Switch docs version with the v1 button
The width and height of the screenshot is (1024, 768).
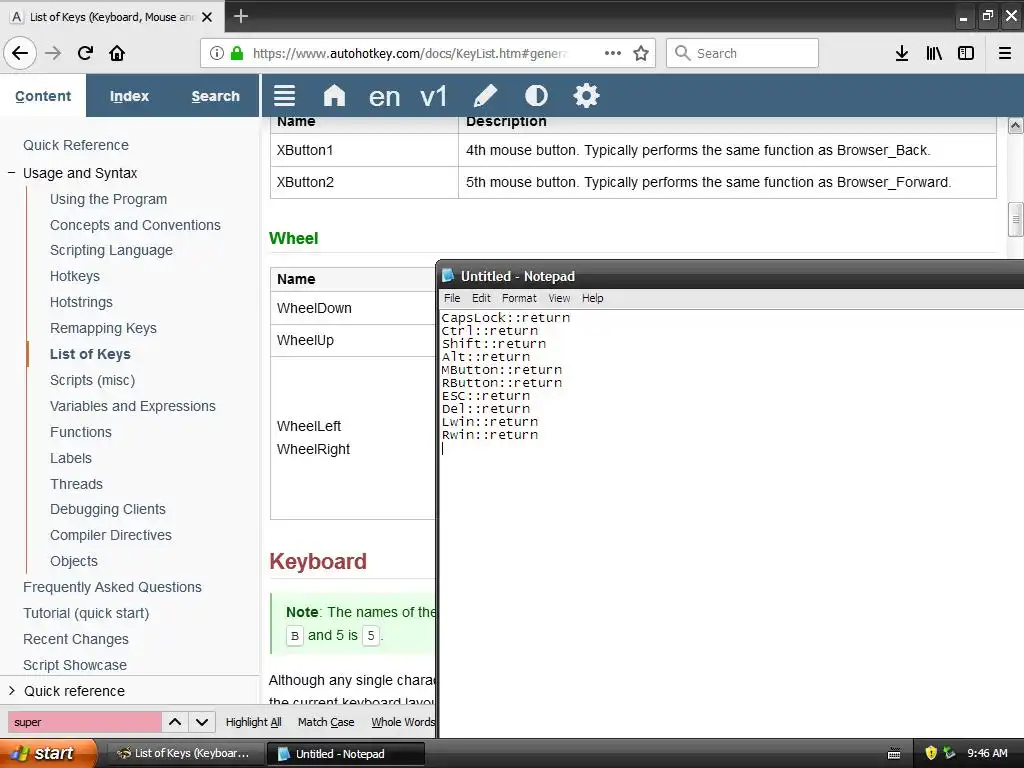pos(434,97)
